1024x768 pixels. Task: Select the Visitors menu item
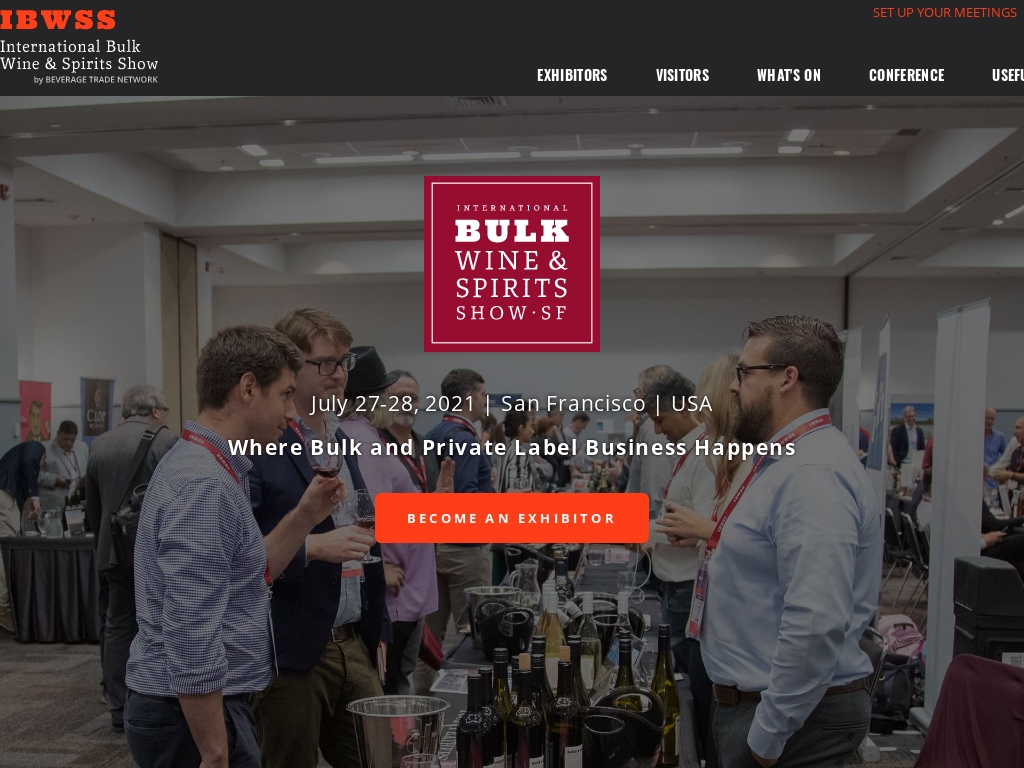pos(682,75)
